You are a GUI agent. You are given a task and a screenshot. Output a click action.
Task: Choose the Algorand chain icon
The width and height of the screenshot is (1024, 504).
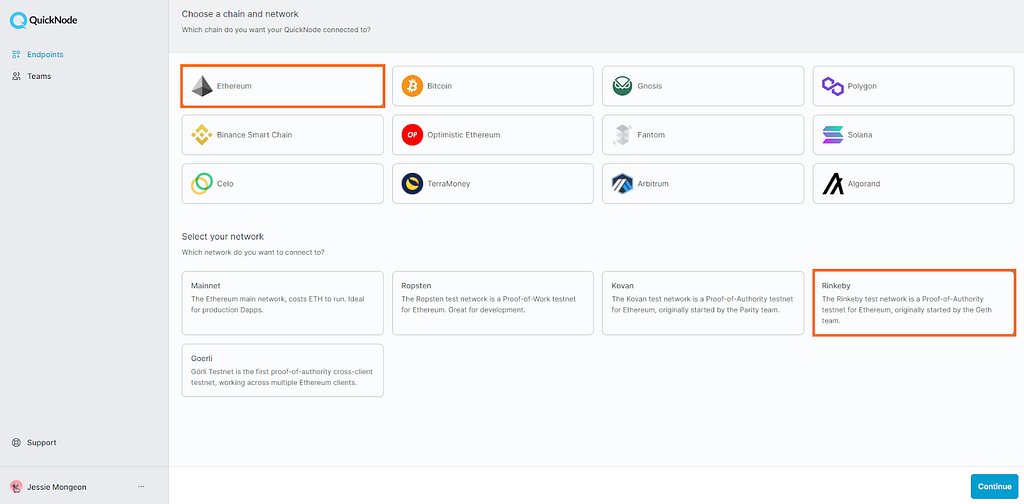point(833,184)
